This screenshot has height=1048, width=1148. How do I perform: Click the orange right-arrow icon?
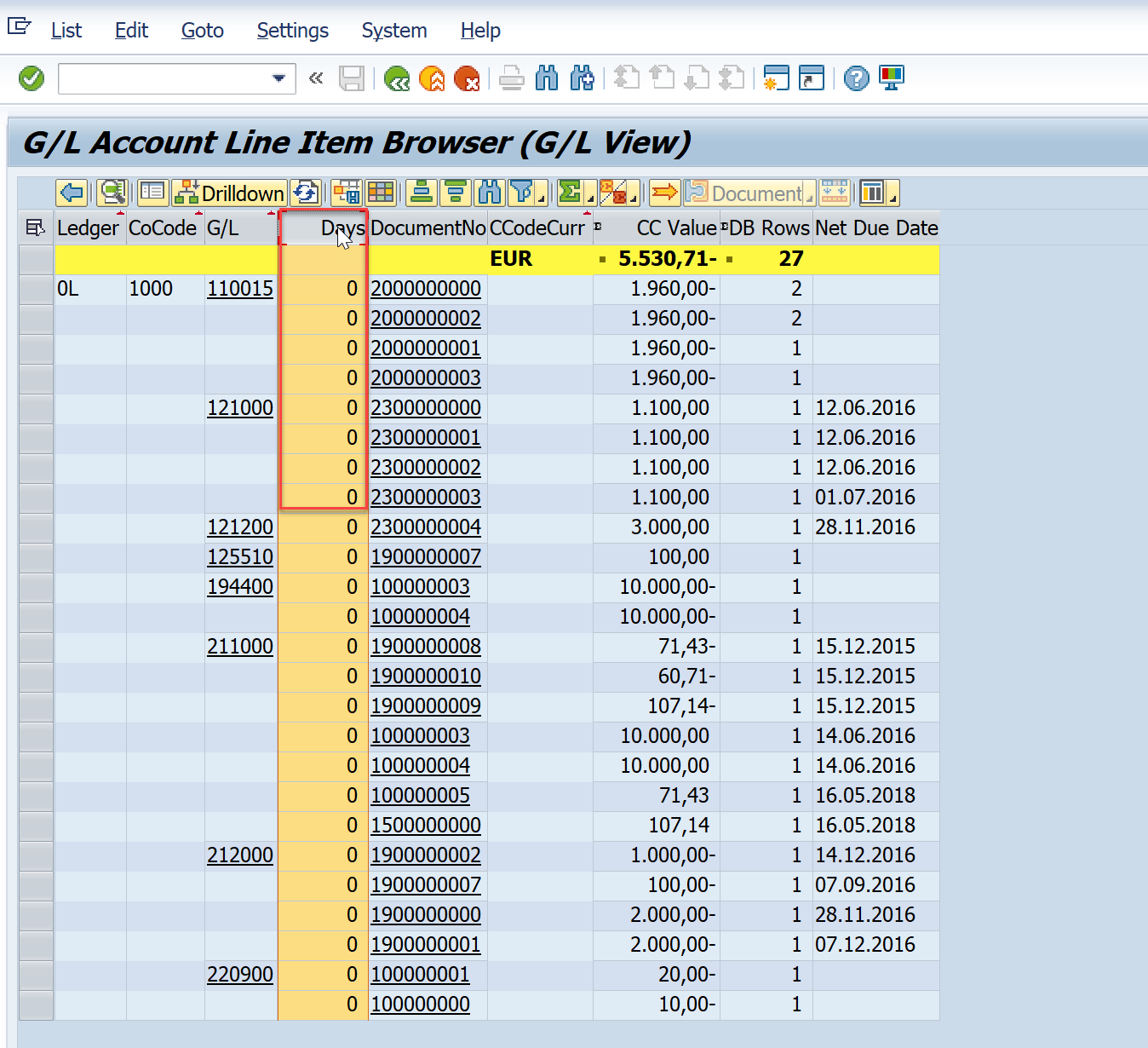click(x=664, y=193)
